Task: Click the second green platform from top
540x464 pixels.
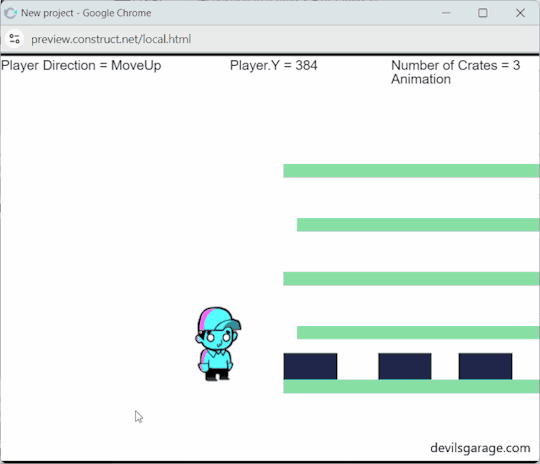Action: (418, 225)
